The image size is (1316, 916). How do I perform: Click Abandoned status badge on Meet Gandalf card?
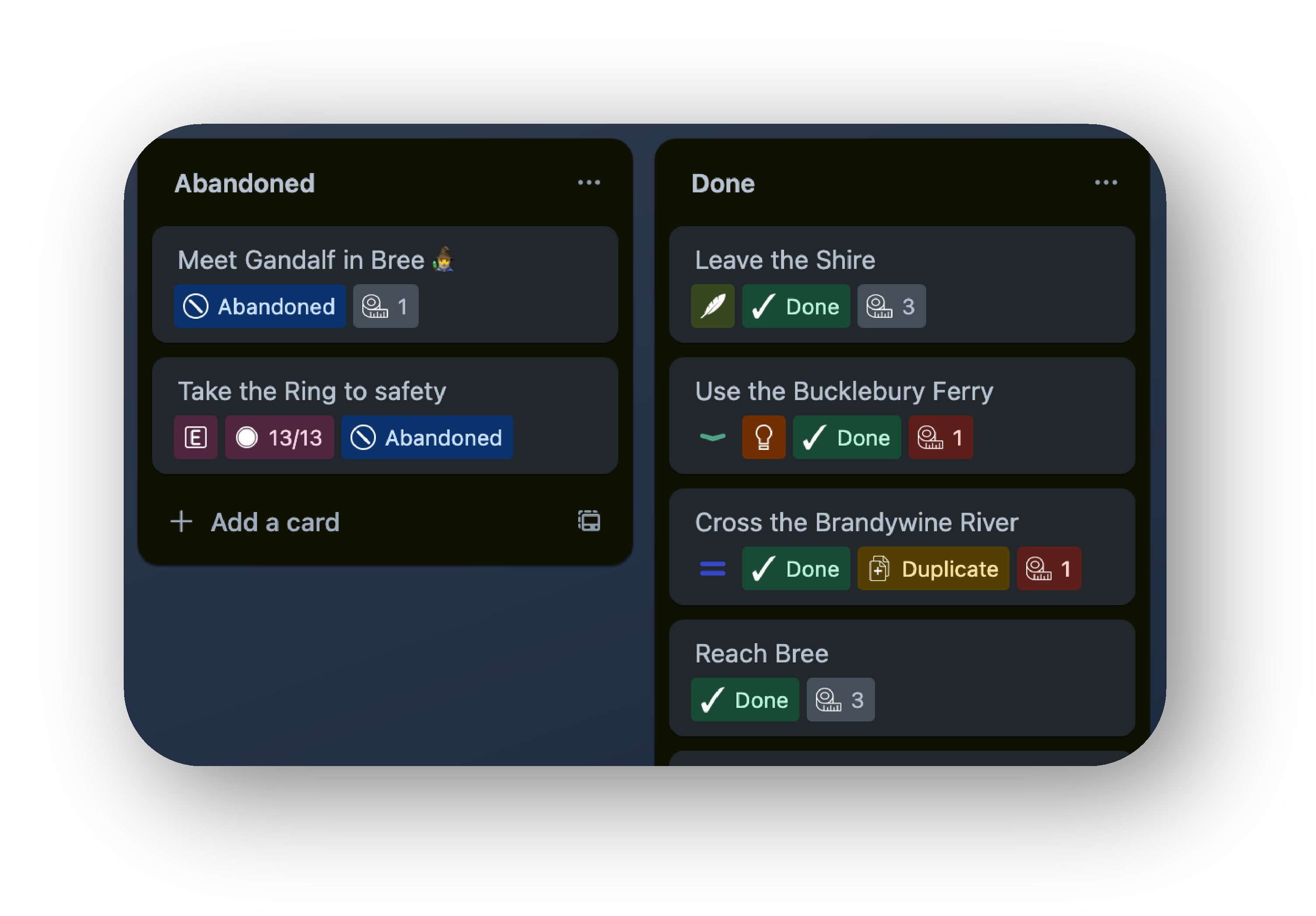260,306
